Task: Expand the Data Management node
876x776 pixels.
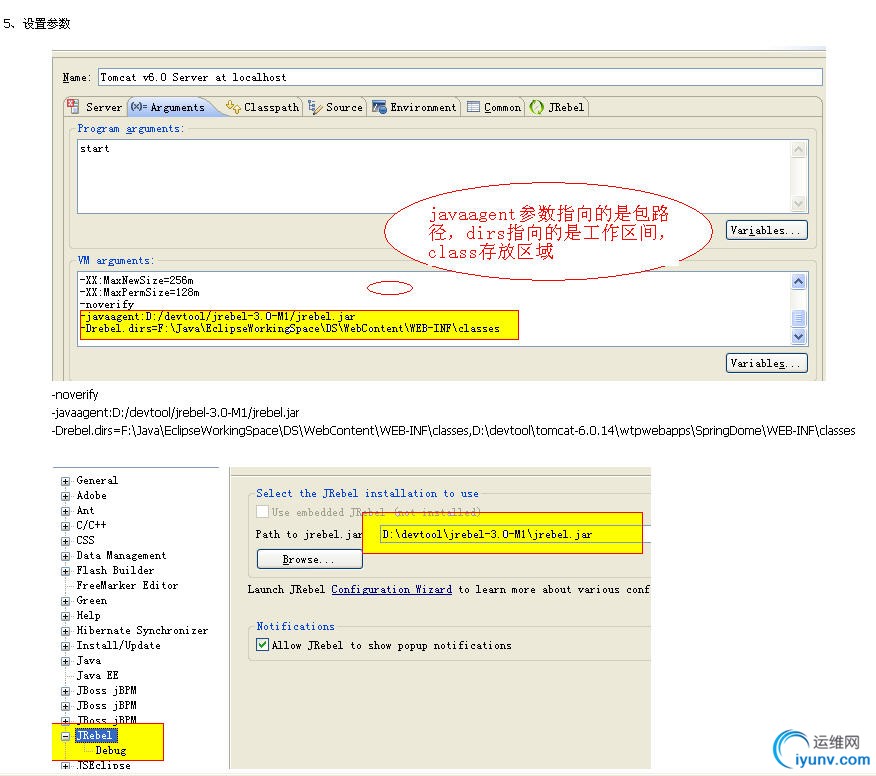Action: [65, 556]
